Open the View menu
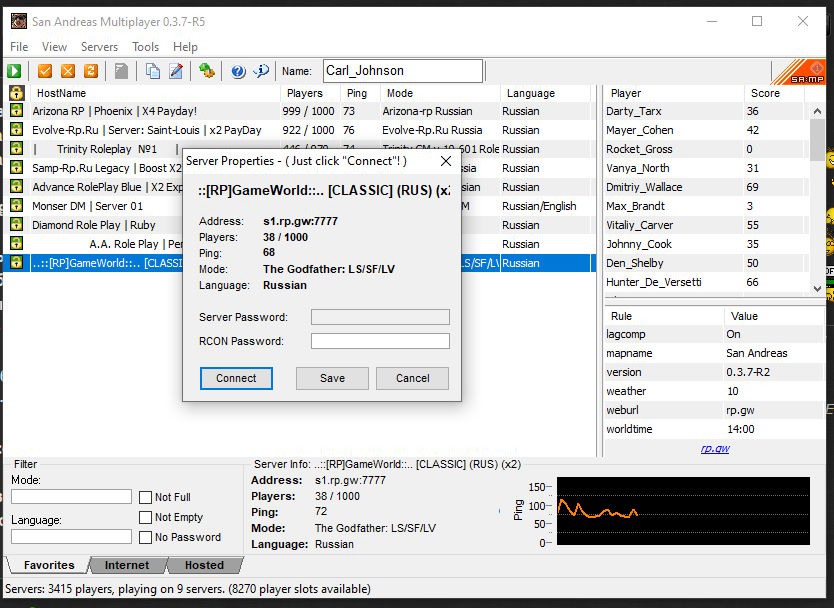The width and height of the screenshot is (834, 608). pyautogui.click(x=54, y=47)
